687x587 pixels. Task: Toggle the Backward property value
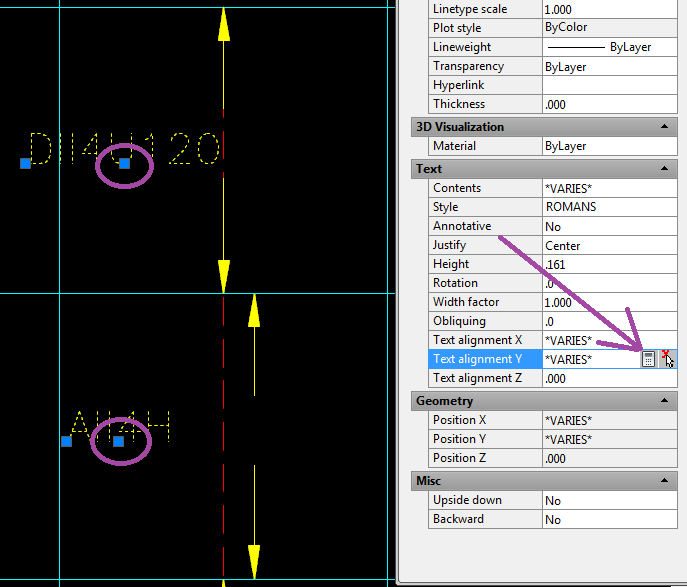coord(608,519)
